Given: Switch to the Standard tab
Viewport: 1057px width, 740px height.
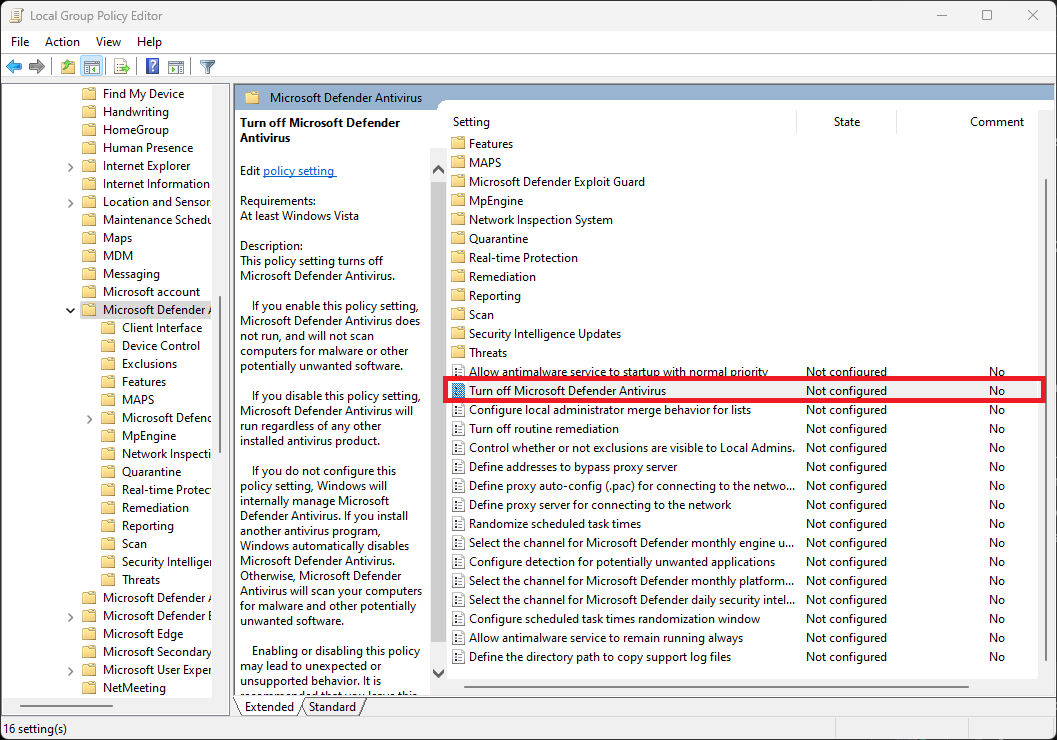Looking at the screenshot, I should click(332, 707).
